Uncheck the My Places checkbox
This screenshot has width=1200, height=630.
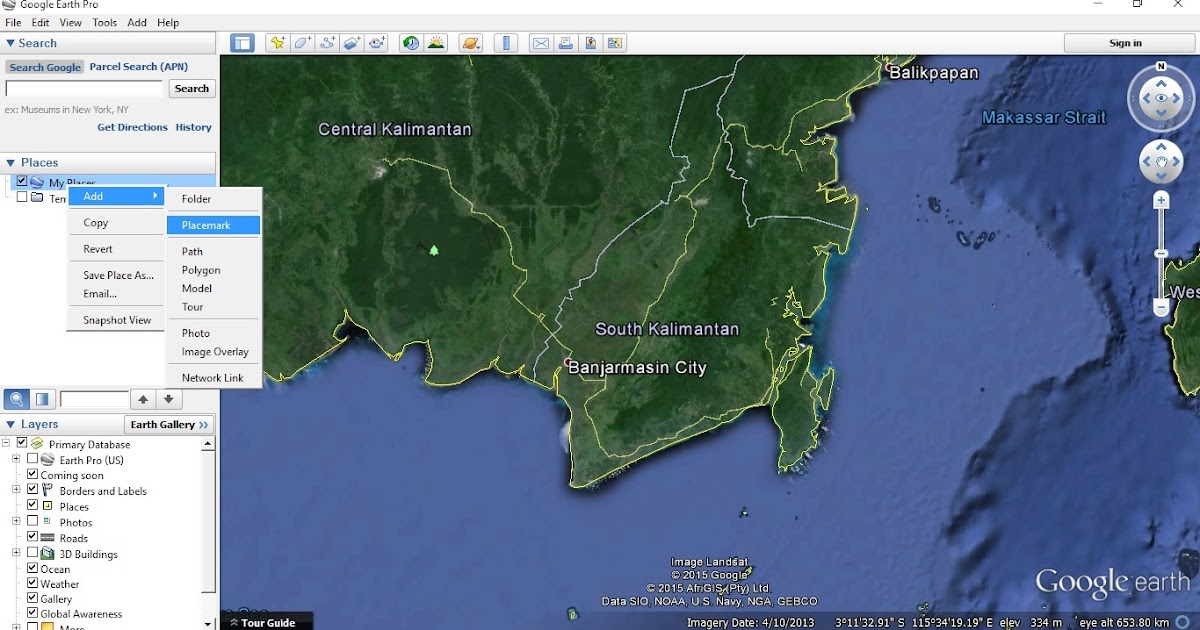[x=22, y=182]
